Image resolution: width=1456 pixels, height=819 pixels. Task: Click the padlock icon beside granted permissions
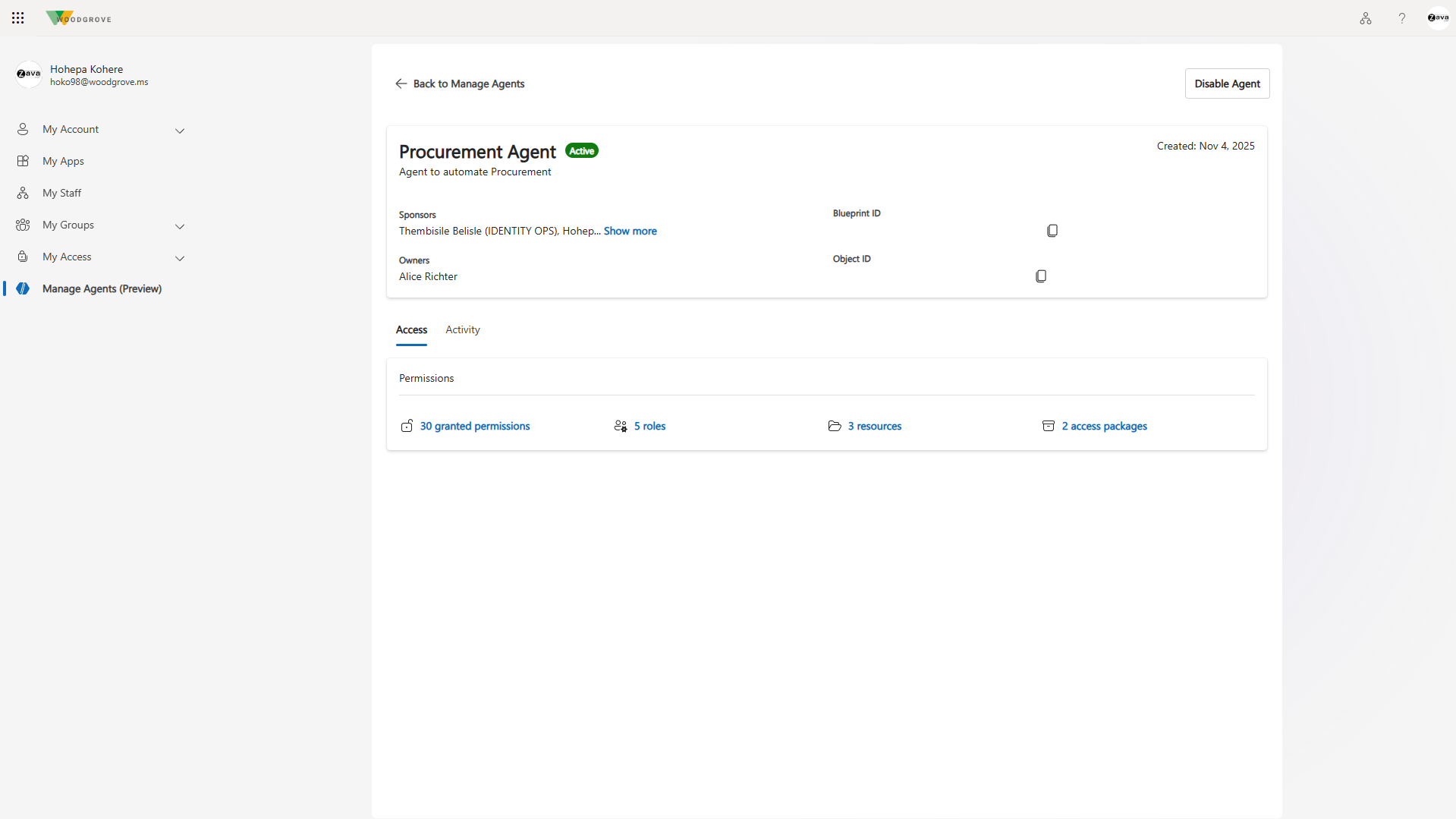pyautogui.click(x=407, y=426)
